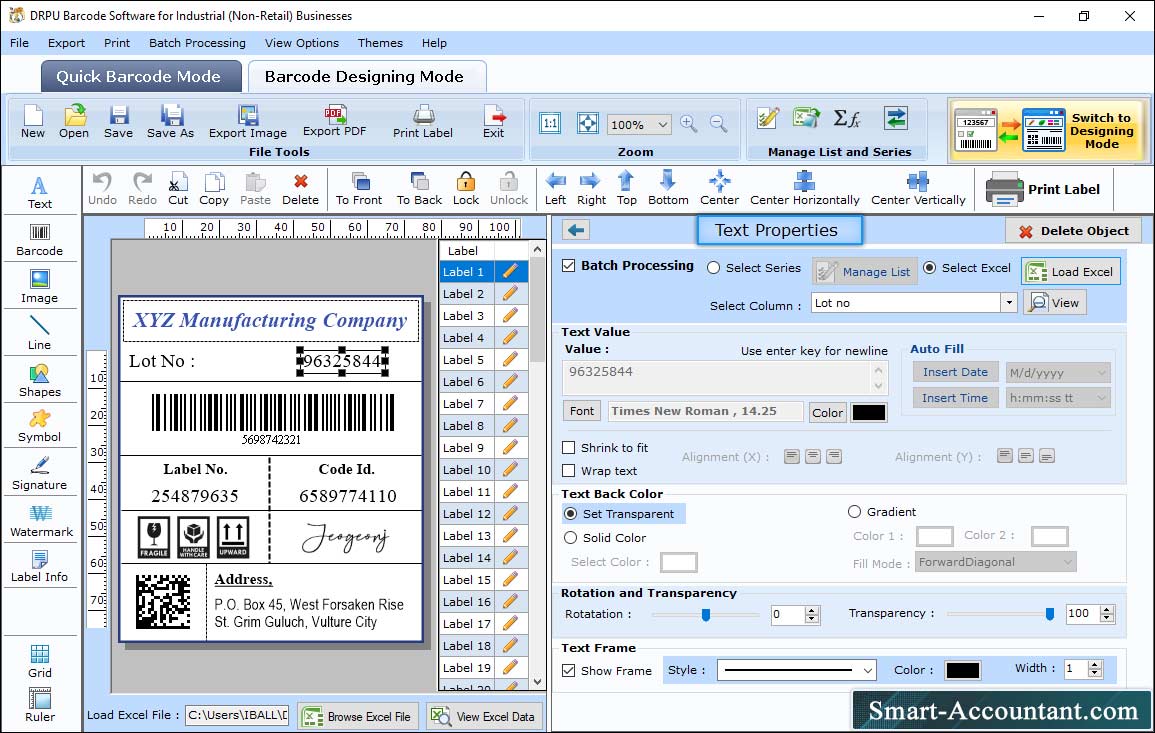1155x733 pixels.
Task: Align object Left
Action: (x=555, y=189)
